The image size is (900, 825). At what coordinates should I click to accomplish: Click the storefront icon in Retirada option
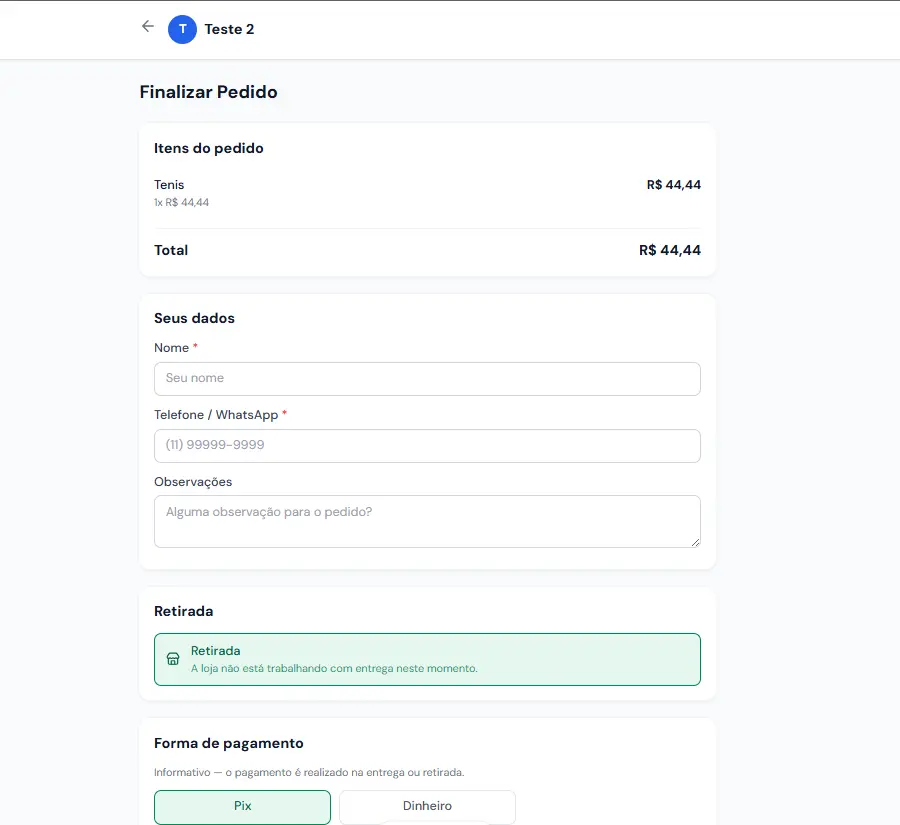[173, 659]
